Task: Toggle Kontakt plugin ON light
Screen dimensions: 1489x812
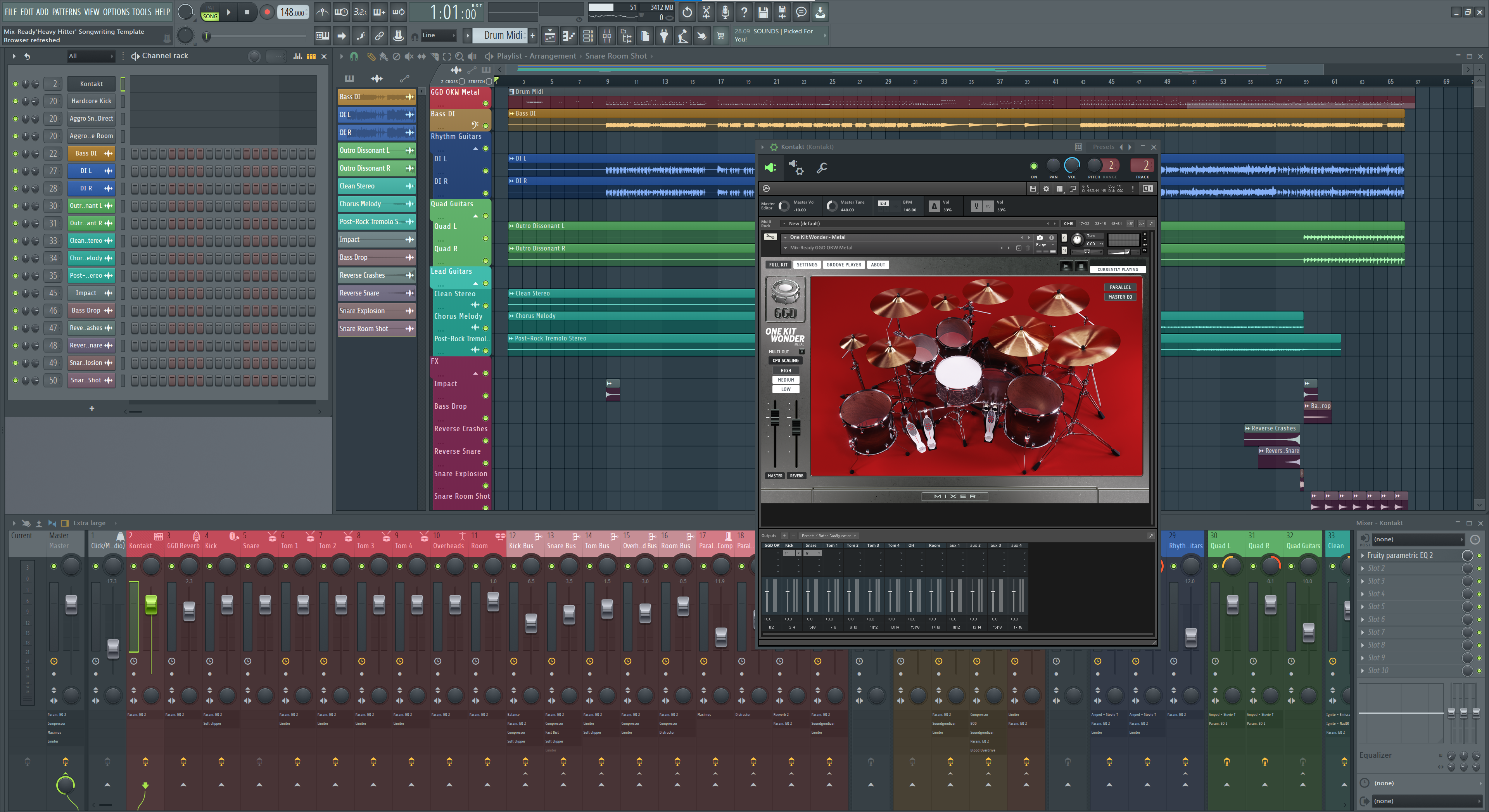Action: click(x=1033, y=166)
